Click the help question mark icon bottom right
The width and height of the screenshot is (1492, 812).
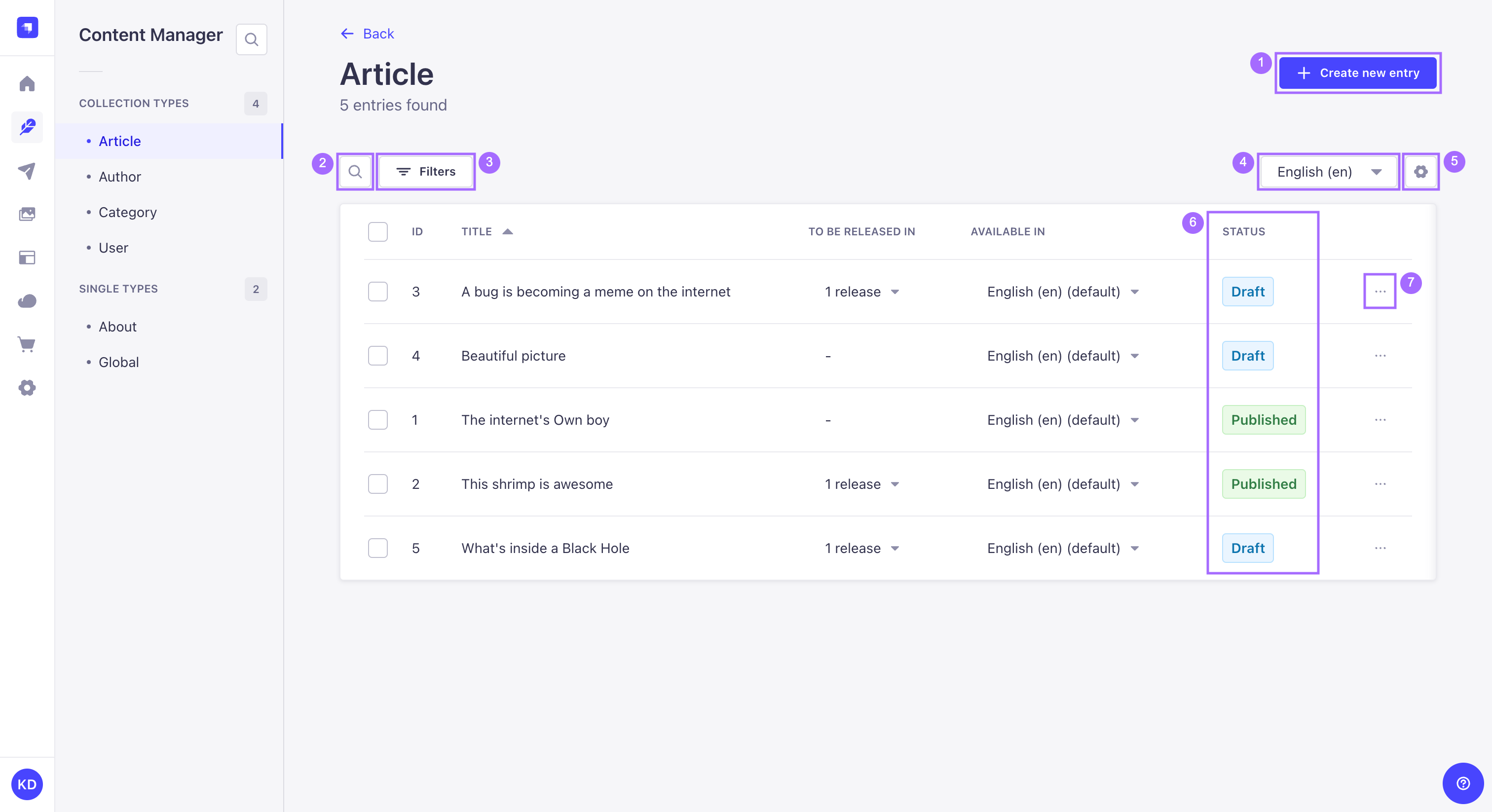click(1463, 783)
